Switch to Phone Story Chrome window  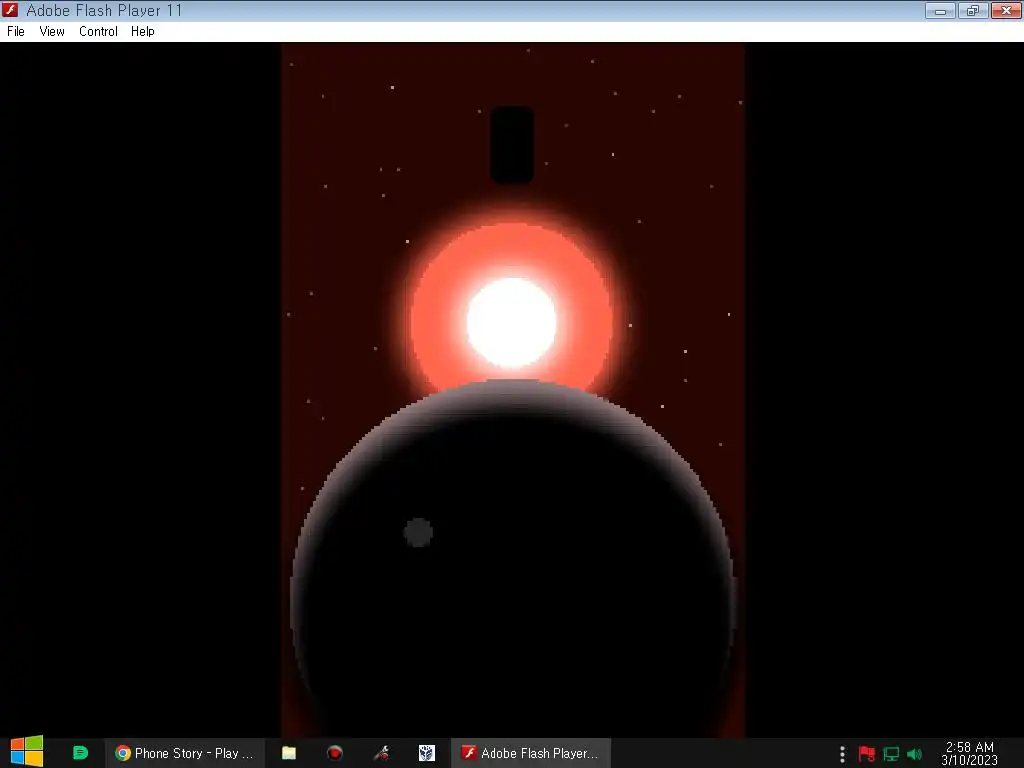pyautogui.click(x=184, y=753)
